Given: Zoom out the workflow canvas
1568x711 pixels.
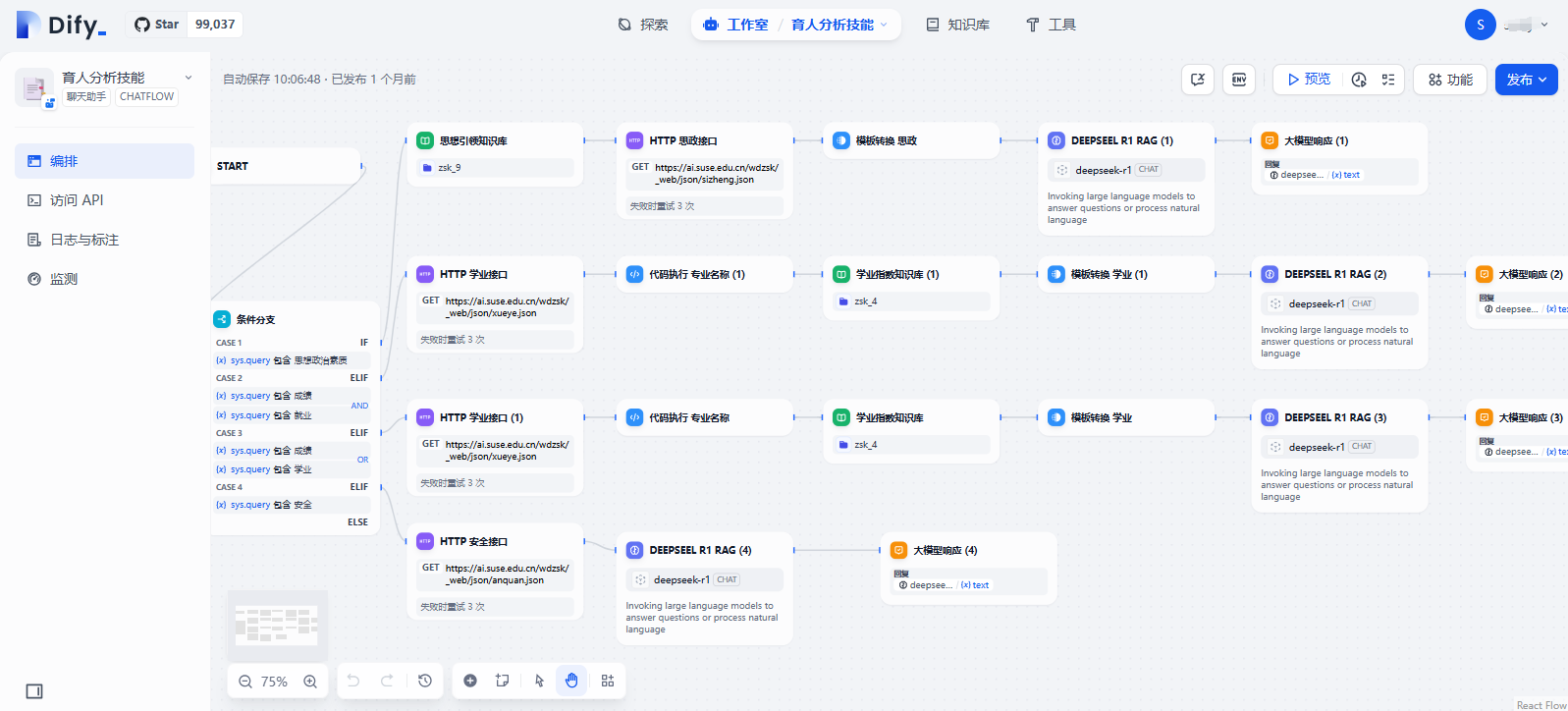Looking at the screenshot, I should point(245,682).
